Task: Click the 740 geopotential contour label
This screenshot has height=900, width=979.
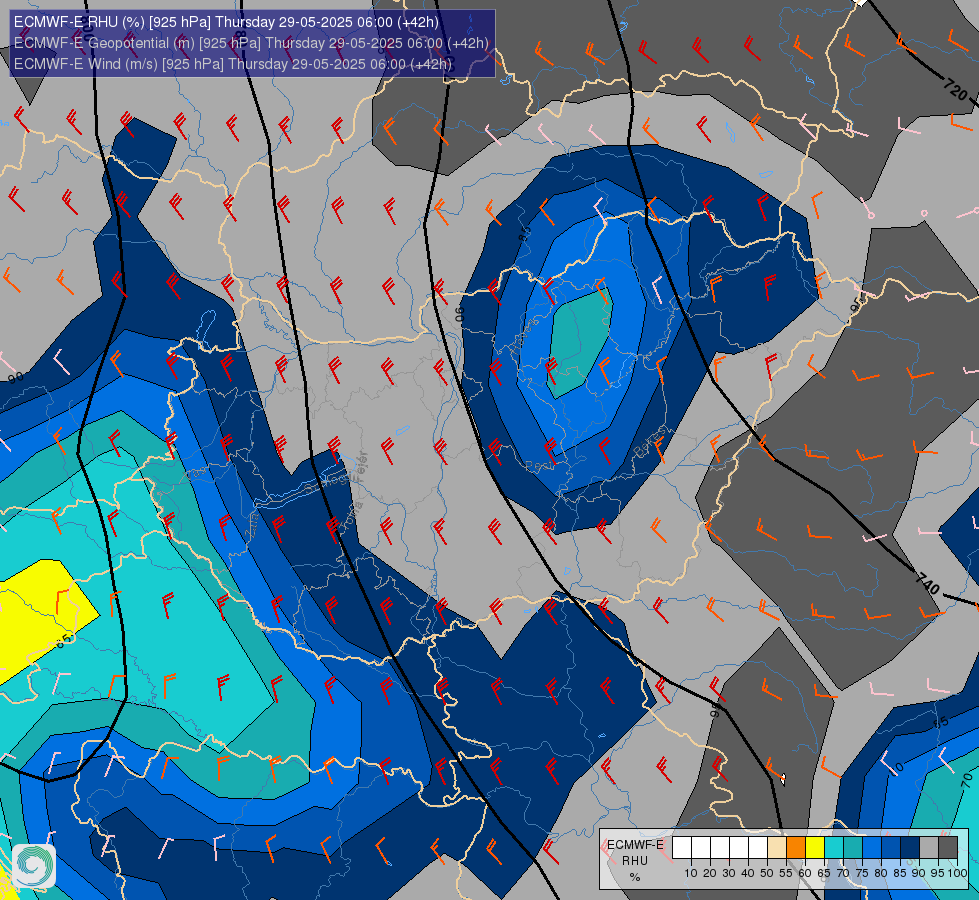Action: tap(927, 583)
